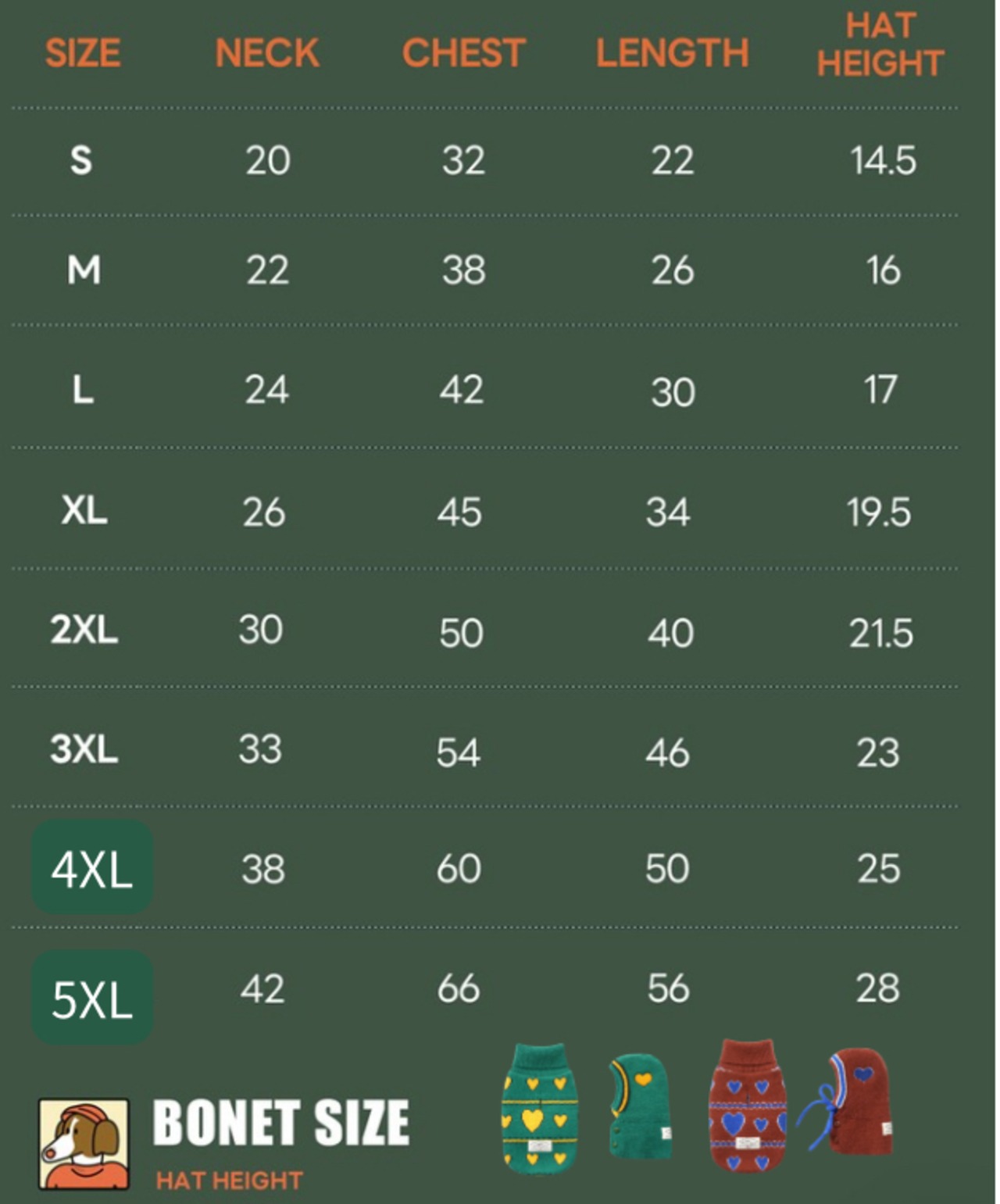
Task: Select the 2XL size row label
Action: (x=84, y=629)
